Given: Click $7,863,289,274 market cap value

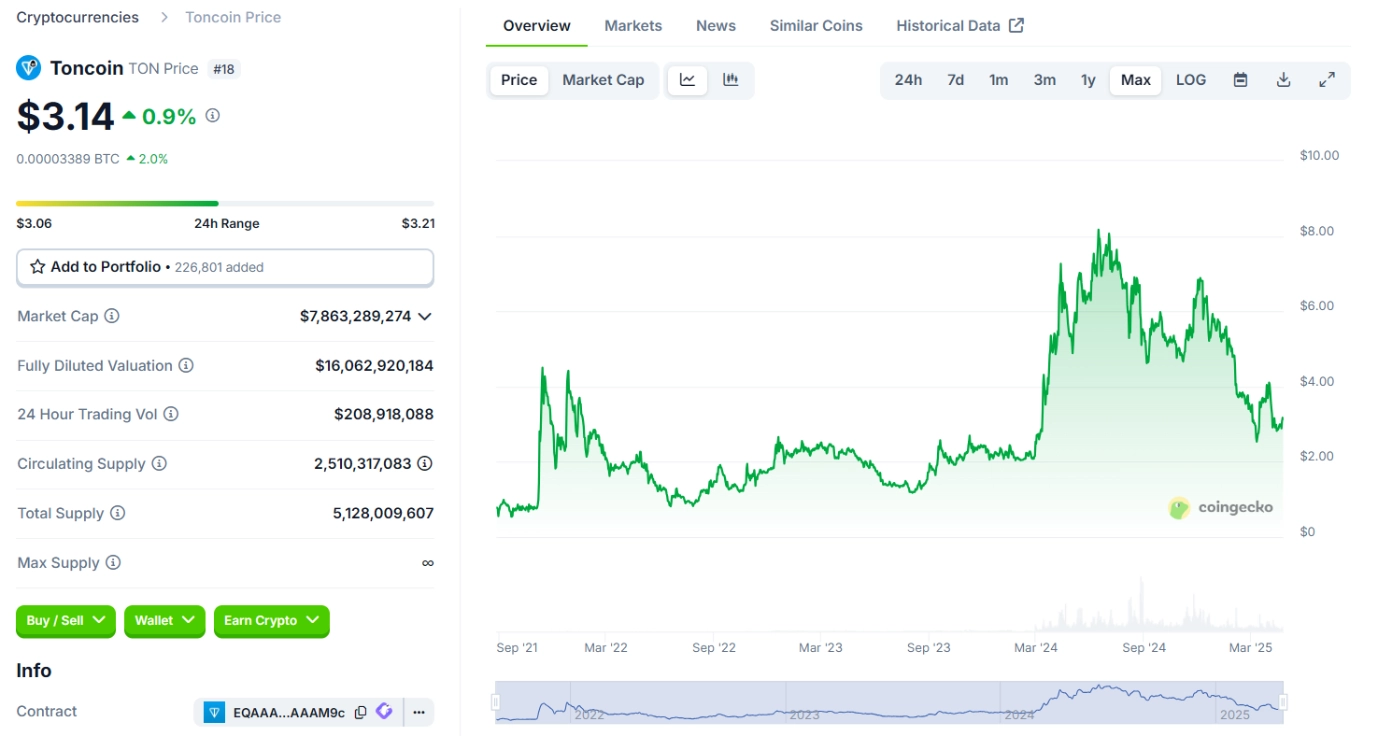Looking at the screenshot, I should [x=355, y=316].
